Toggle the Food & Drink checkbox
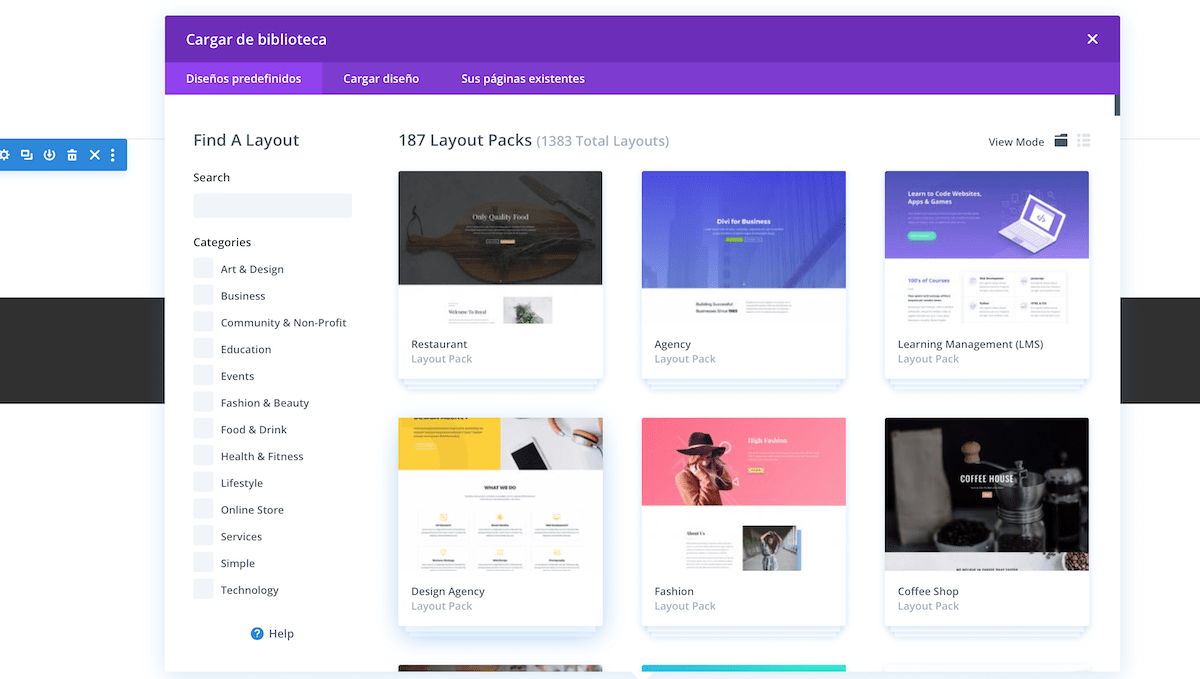The height and width of the screenshot is (679, 1200). (x=203, y=429)
